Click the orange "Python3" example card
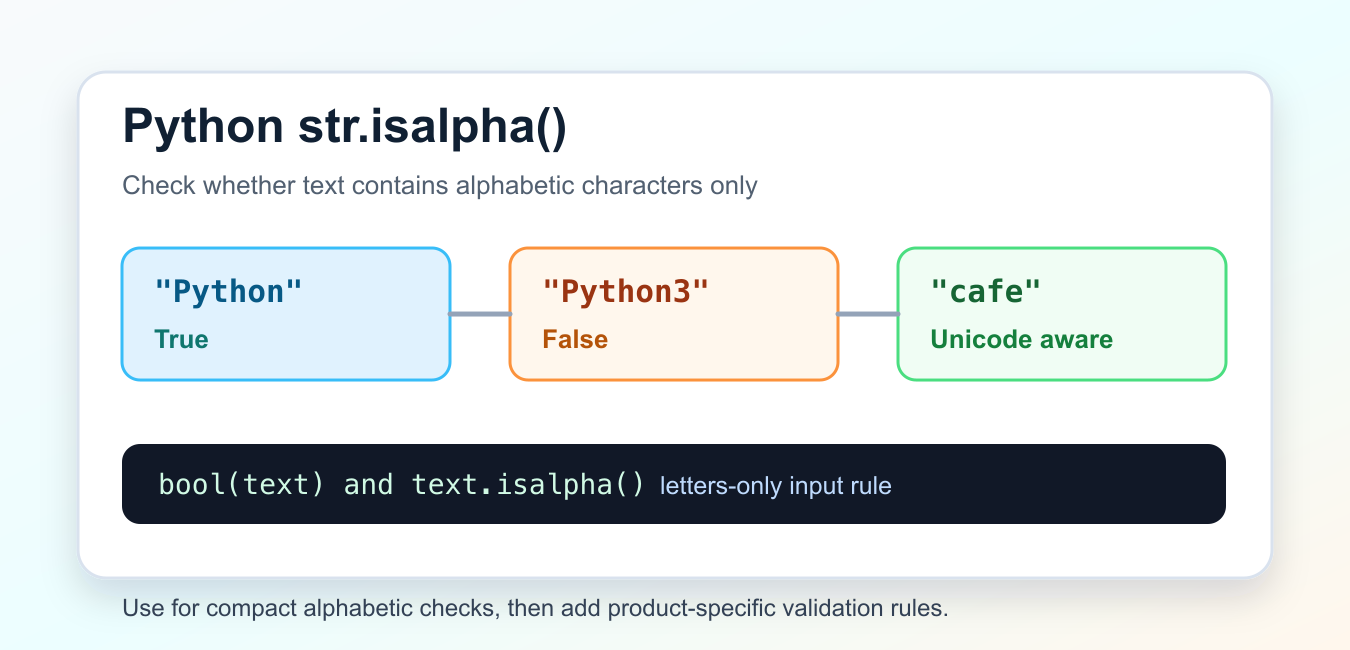This screenshot has width=1350, height=650. (x=674, y=314)
